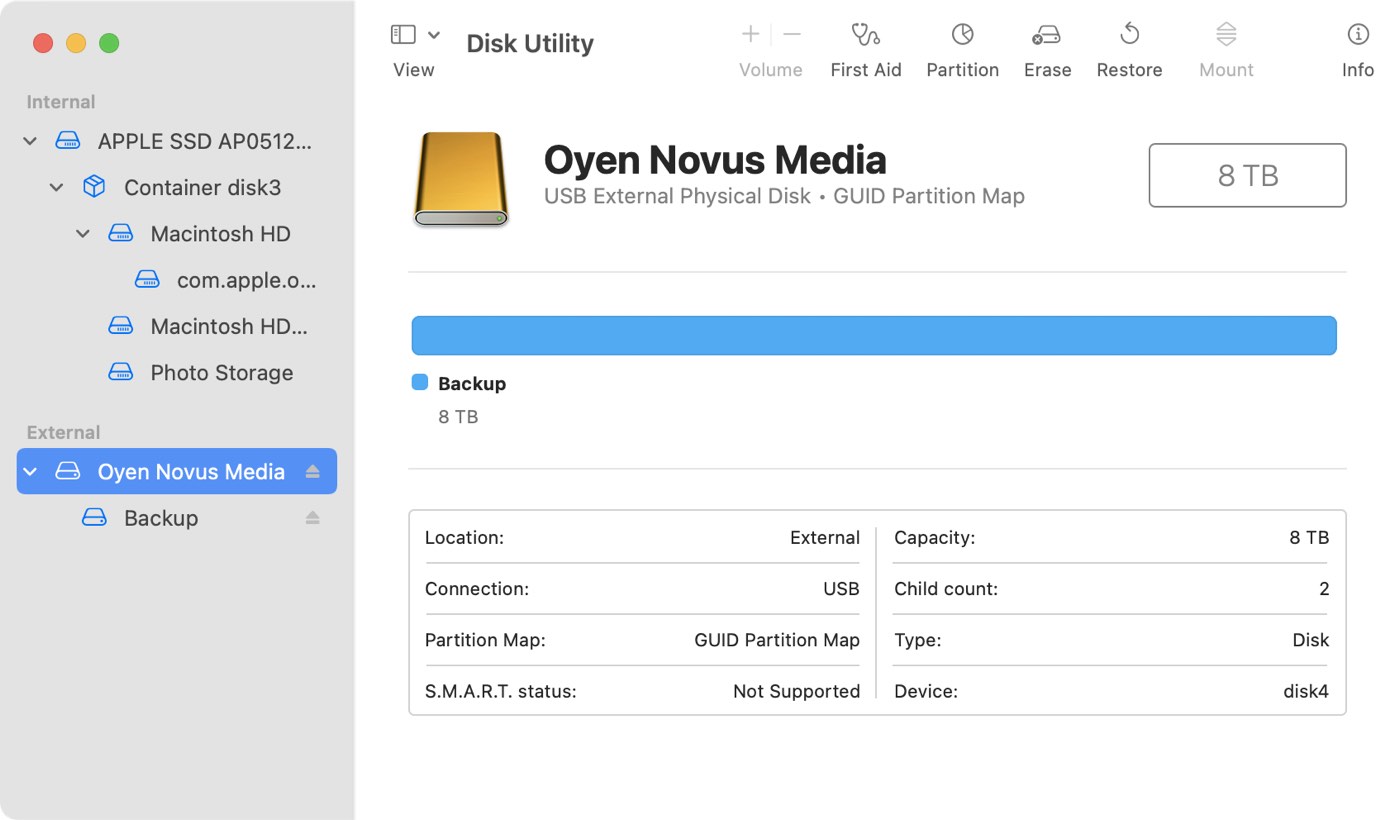Viewport: 1400px width, 820px height.
Task: Close the Disk Utility window red button
Action: (x=43, y=43)
